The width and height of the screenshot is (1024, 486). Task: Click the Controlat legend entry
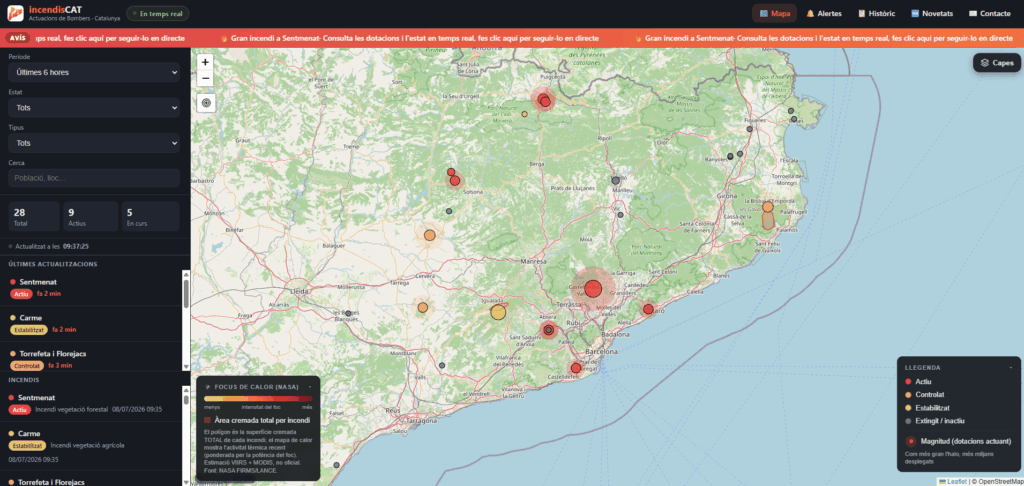point(924,395)
